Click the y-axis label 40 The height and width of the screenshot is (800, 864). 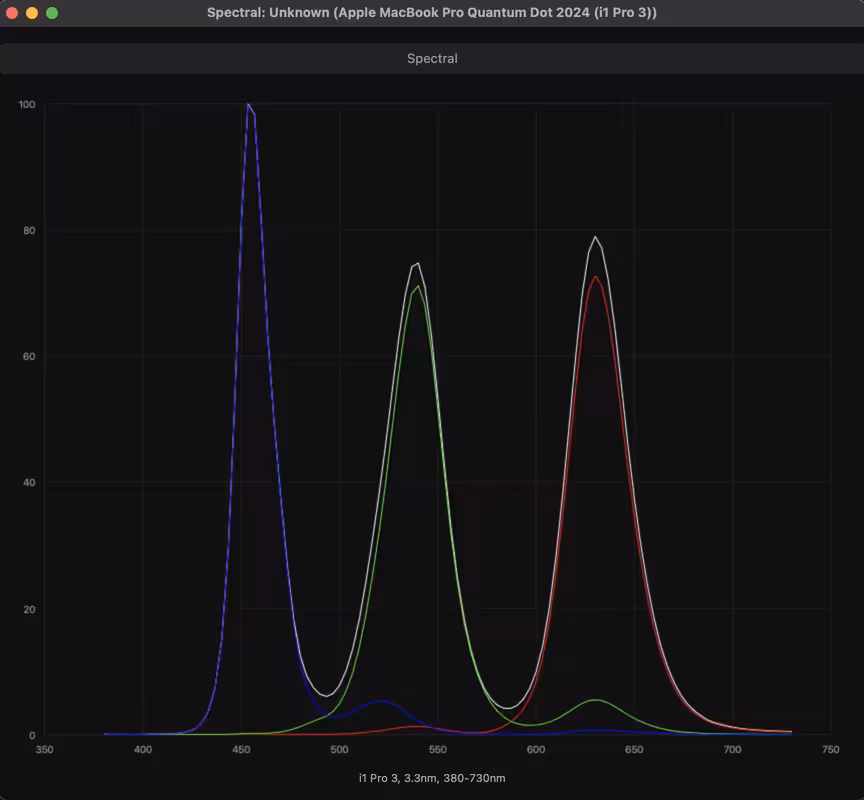click(x=29, y=483)
